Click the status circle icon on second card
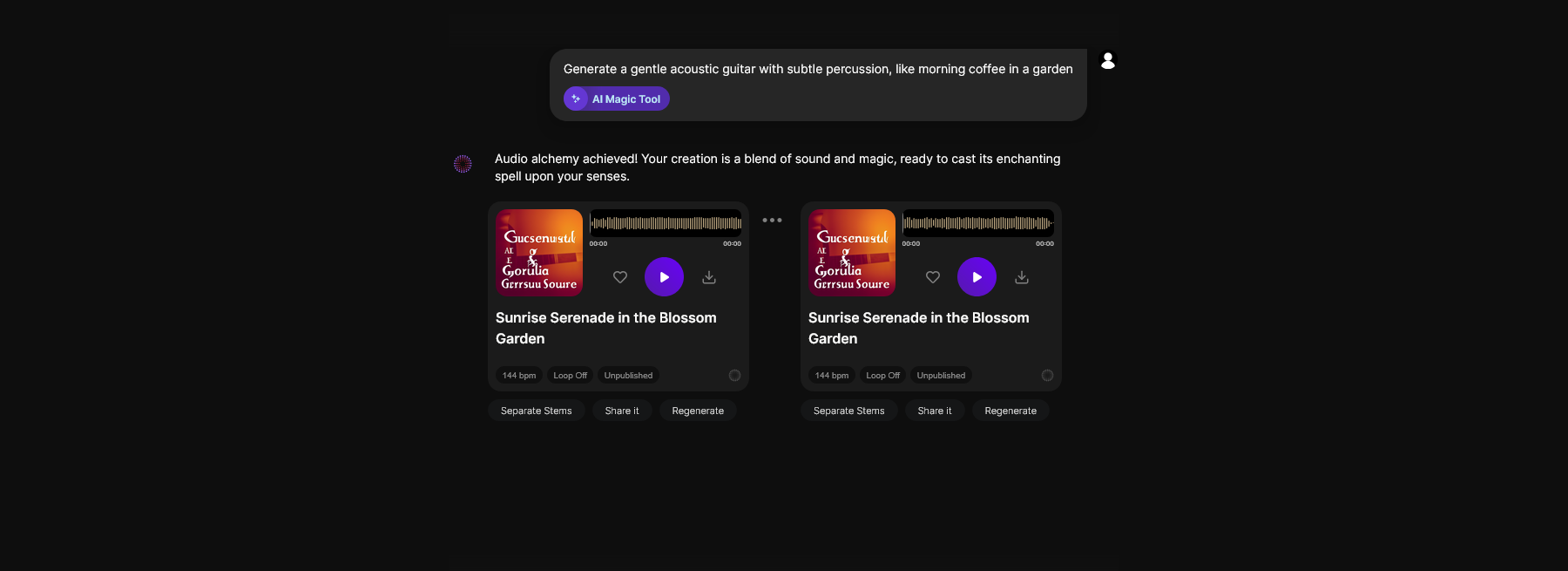1568x571 pixels. tap(1047, 376)
